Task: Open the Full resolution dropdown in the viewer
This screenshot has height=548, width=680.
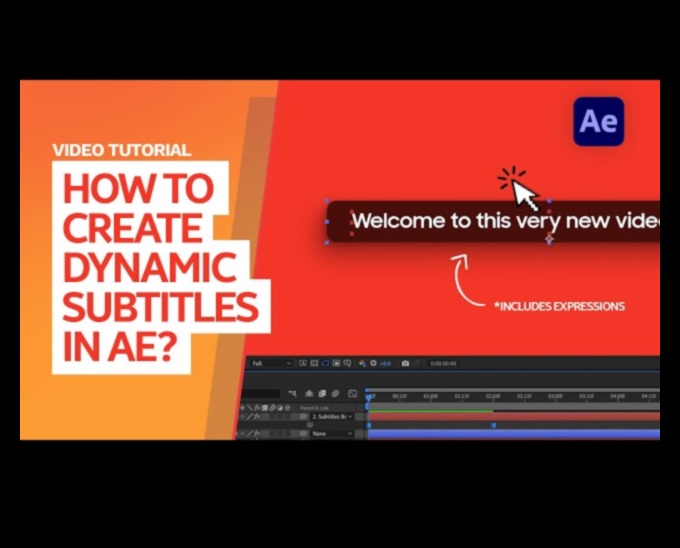Action: [x=272, y=363]
